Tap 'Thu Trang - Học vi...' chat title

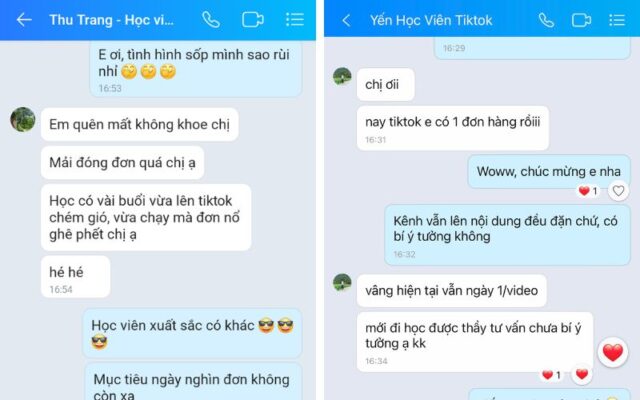tap(111, 20)
